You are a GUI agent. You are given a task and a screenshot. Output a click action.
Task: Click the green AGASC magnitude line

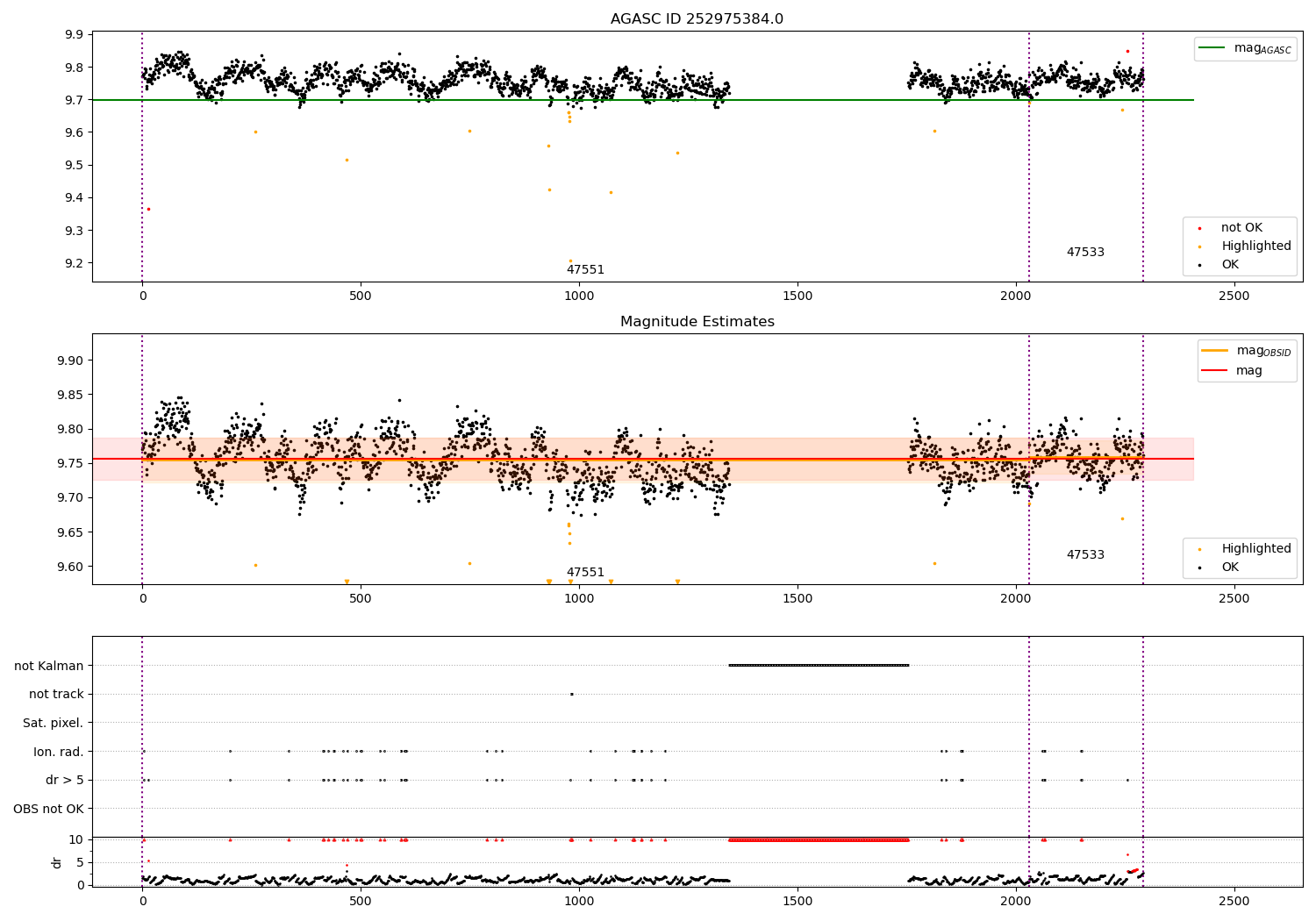coord(643,100)
